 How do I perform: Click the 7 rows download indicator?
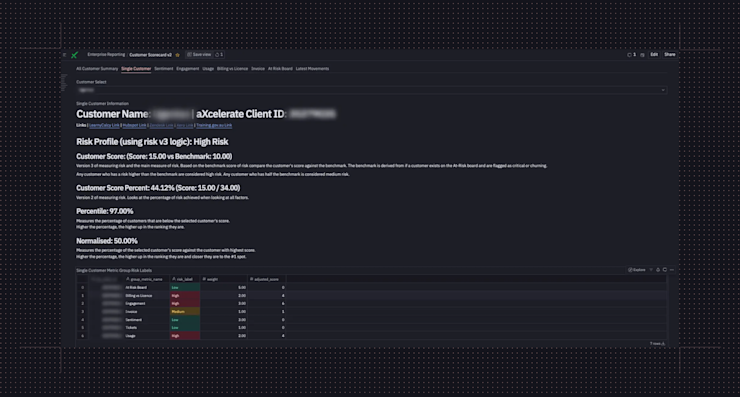point(657,344)
